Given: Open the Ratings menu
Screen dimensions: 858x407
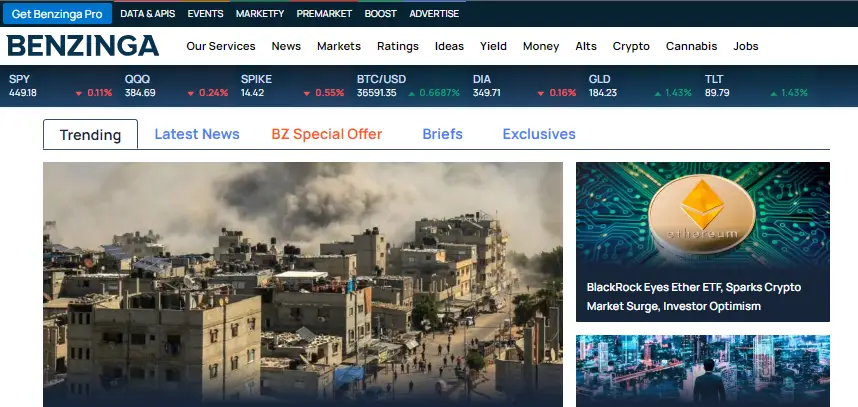Looking at the screenshot, I should (398, 46).
